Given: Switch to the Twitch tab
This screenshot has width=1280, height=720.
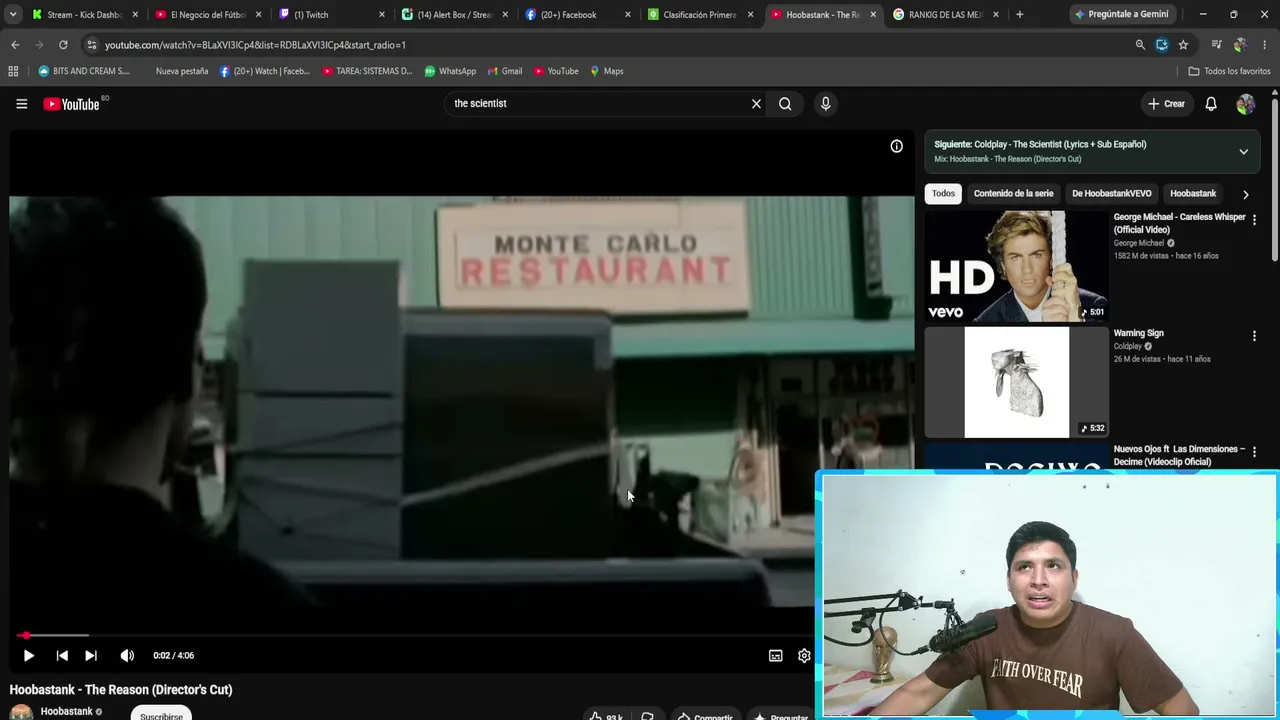Looking at the screenshot, I should click(331, 15).
